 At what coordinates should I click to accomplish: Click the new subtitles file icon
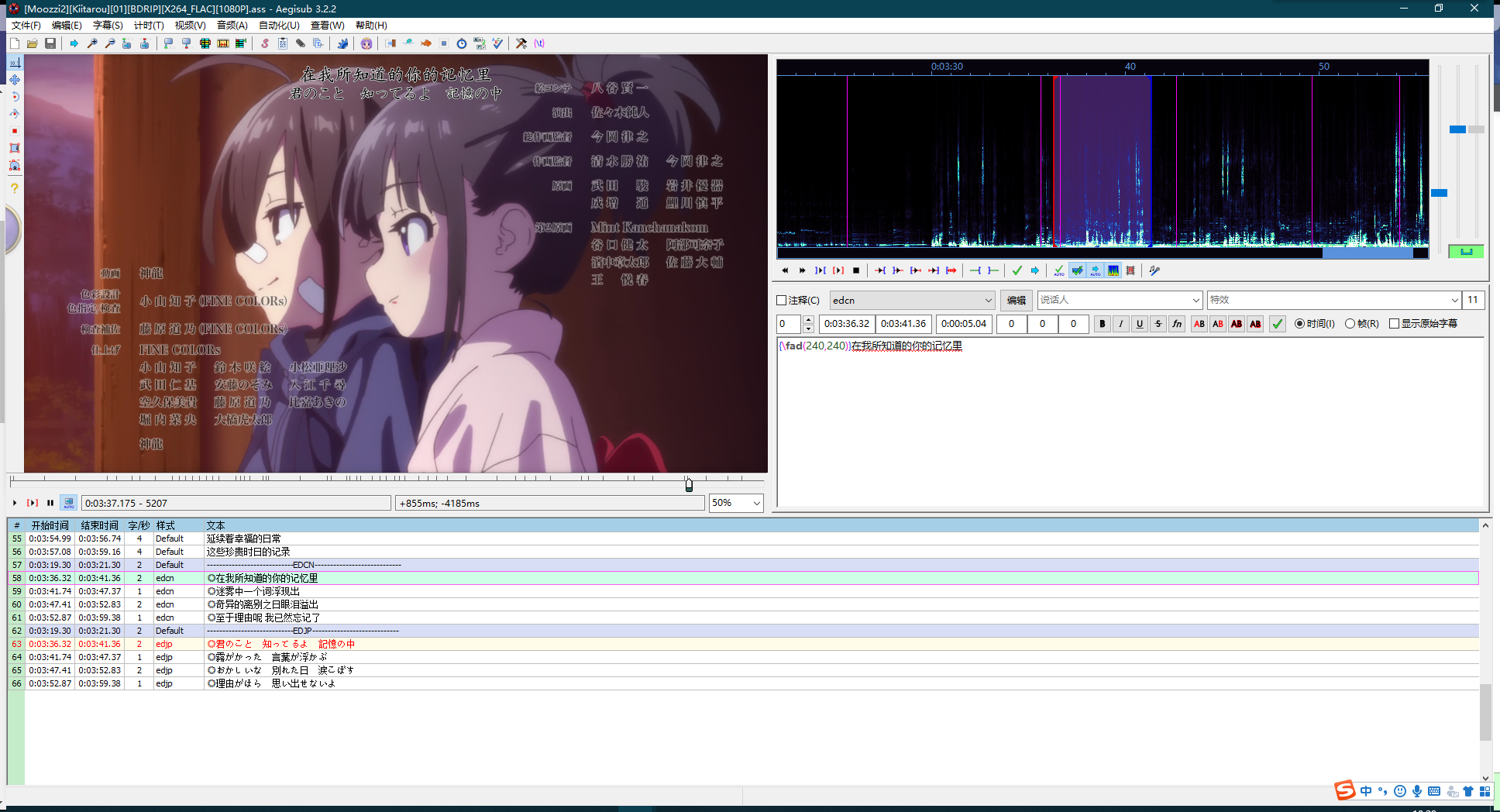pyautogui.click(x=14, y=43)
